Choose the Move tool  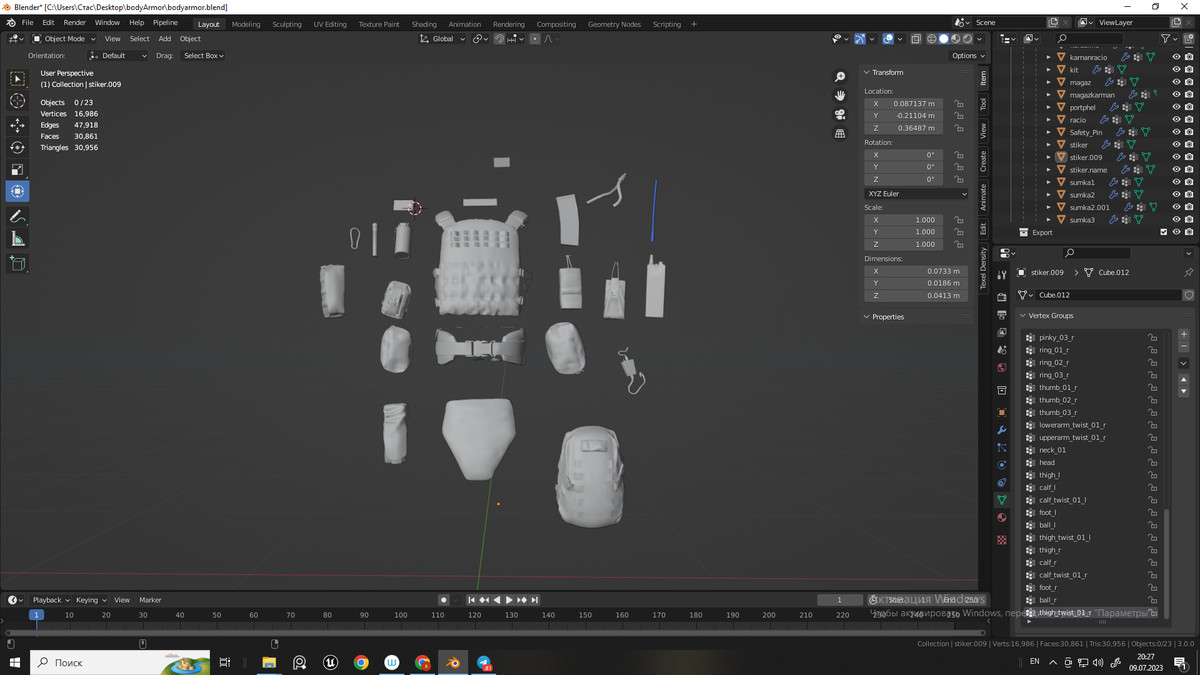18,125
